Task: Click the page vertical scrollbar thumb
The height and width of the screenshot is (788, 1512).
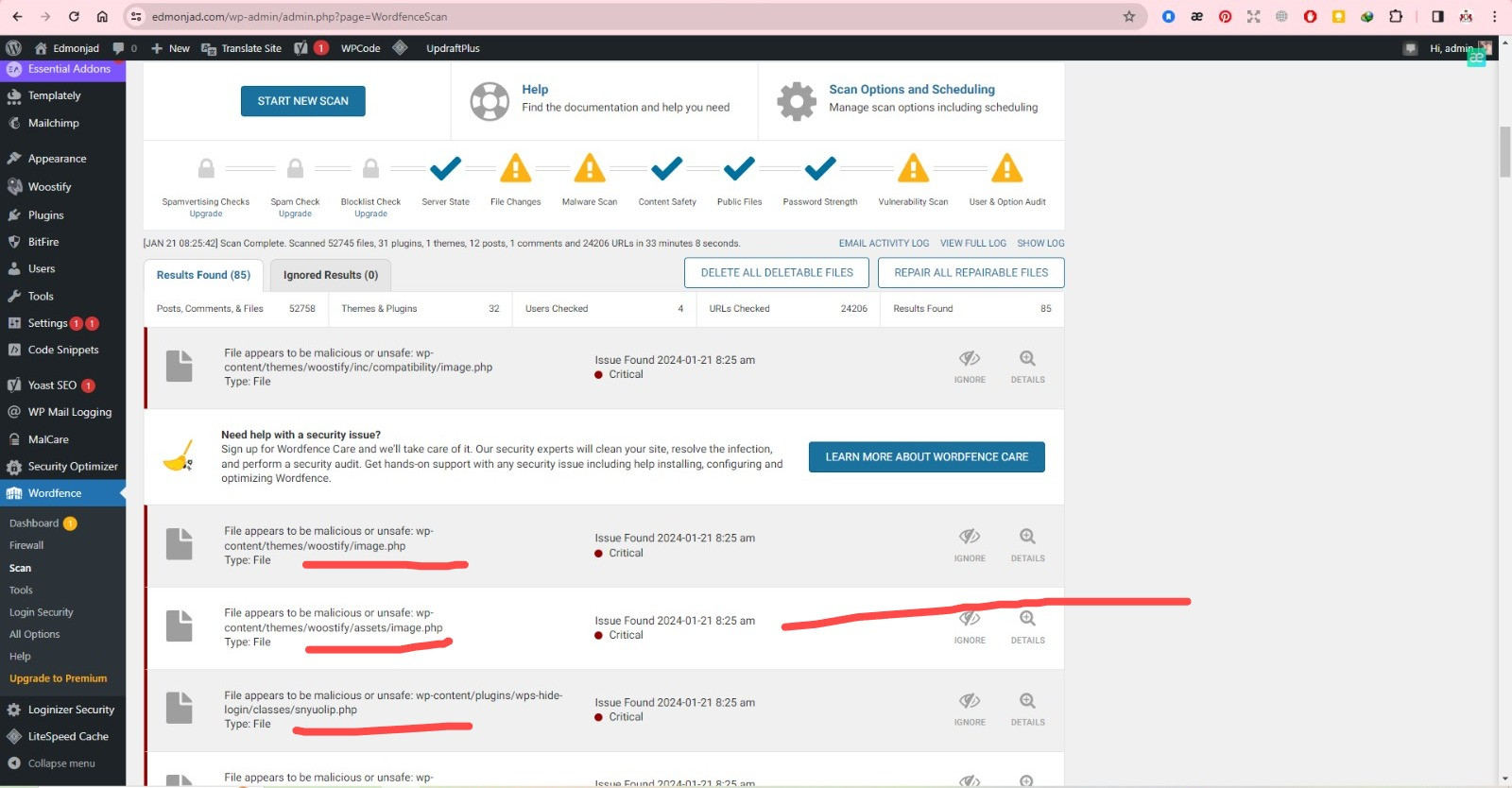Action: [x=1504, y=151]
